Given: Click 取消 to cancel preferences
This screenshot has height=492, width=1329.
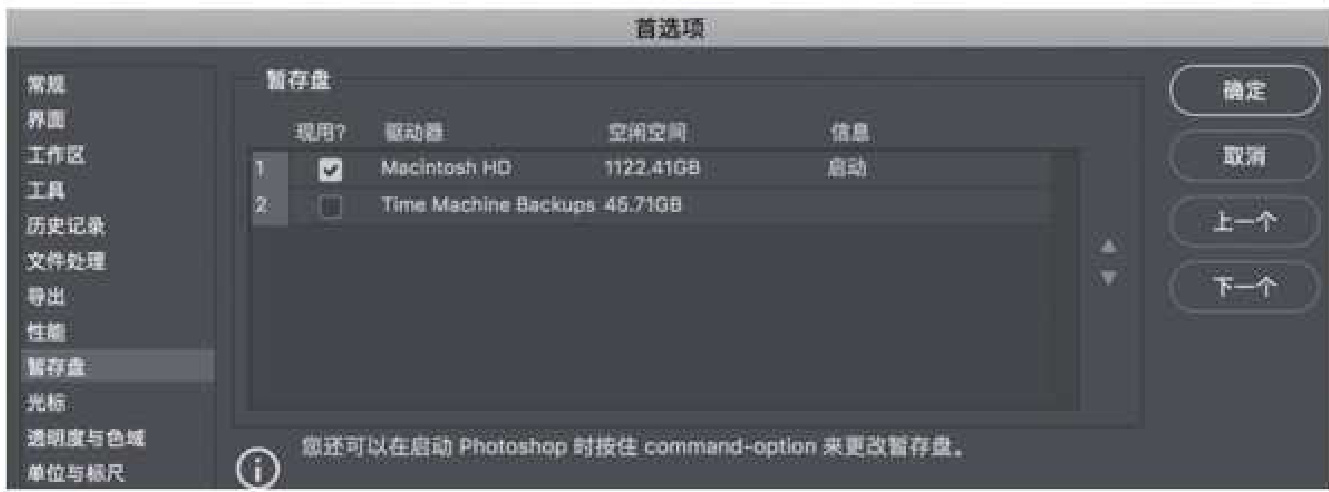Looking at the screenshot, I should 1243,155.
